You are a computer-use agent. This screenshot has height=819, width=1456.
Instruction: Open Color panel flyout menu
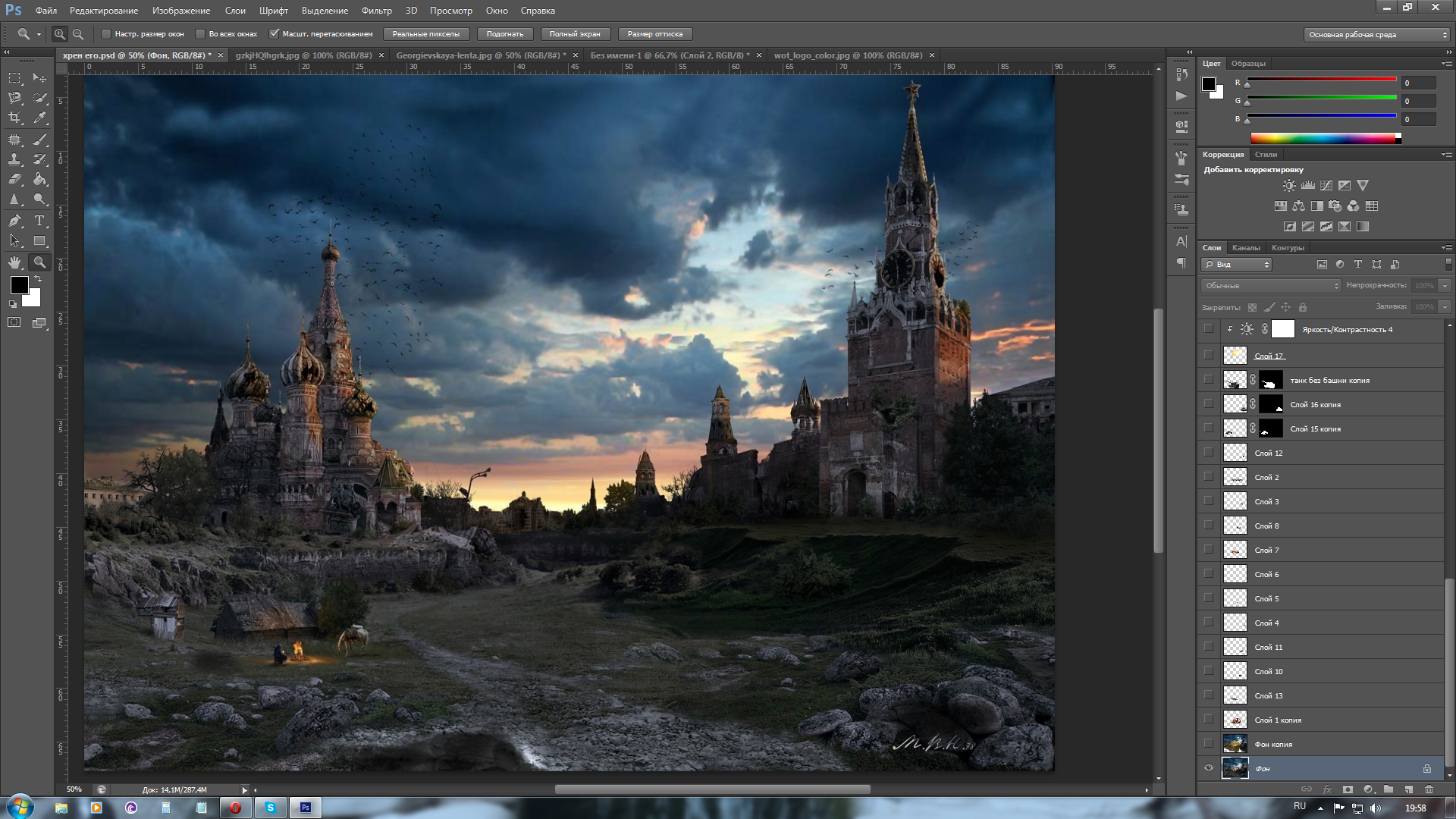(1446, 64)
